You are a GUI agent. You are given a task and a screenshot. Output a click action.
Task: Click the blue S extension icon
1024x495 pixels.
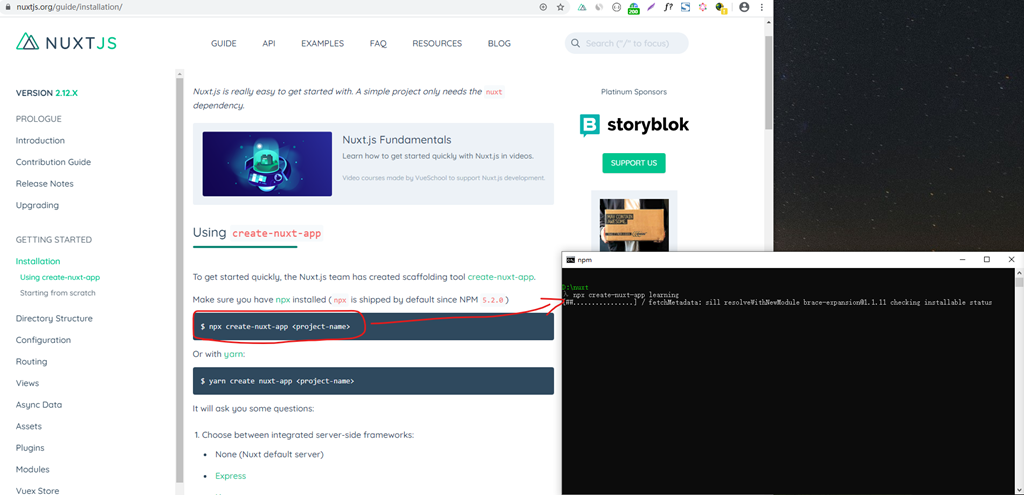686,7
